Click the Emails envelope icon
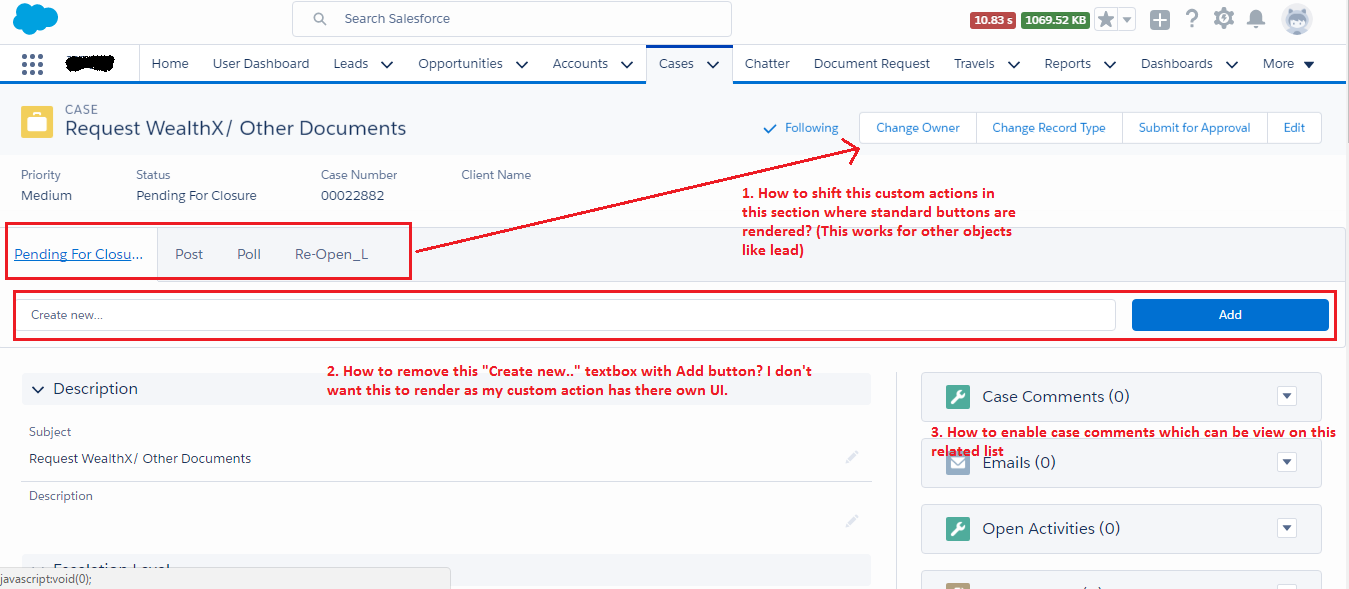Screen dimensions: 1349x589 [958, 463]
